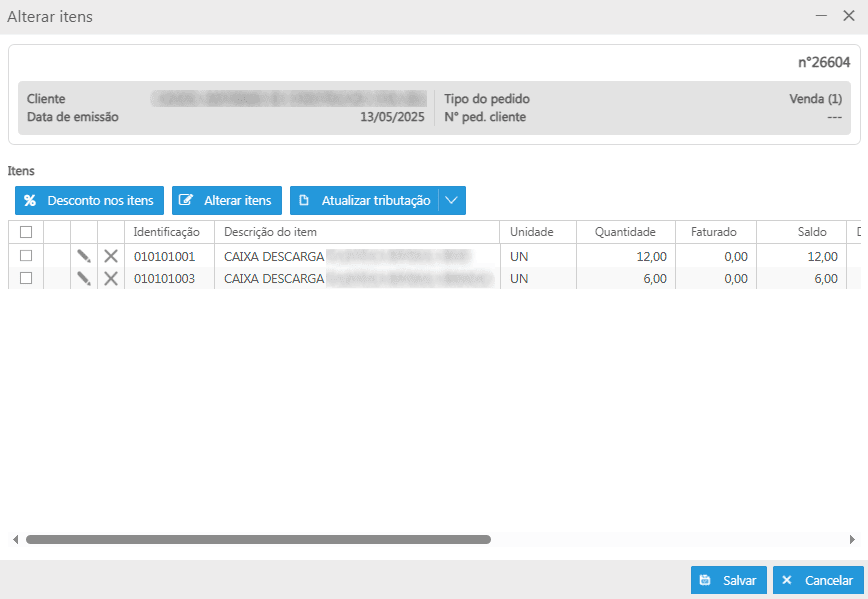The height and width of the screenshot is (599, 868).
Task: Click the right arrow of horizontal scrollbar
Action: click(x=852, y=539)
